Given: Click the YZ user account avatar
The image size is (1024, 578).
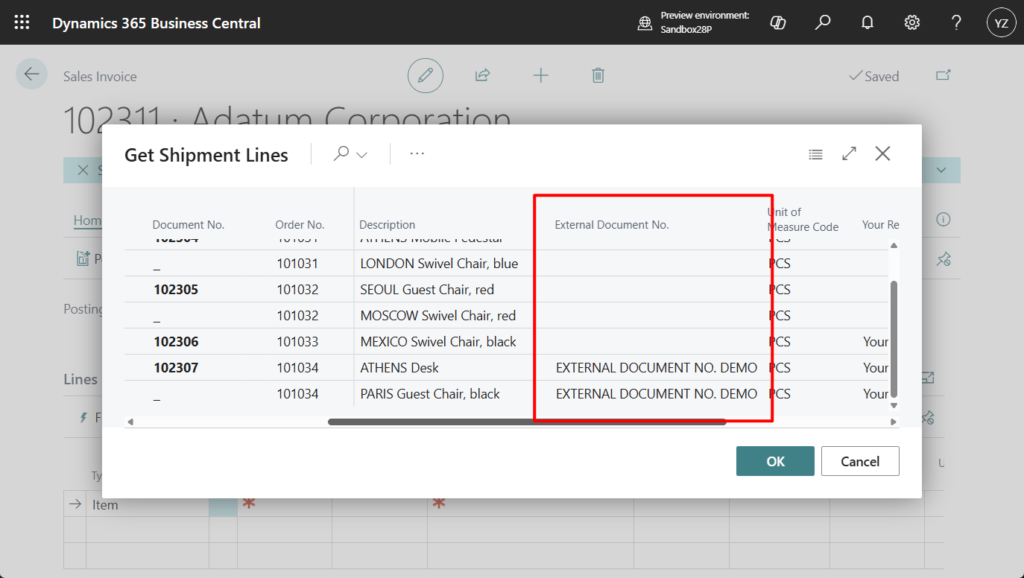Looking at the screenshot, I should pyautogui.click(x=1000, y=22).
